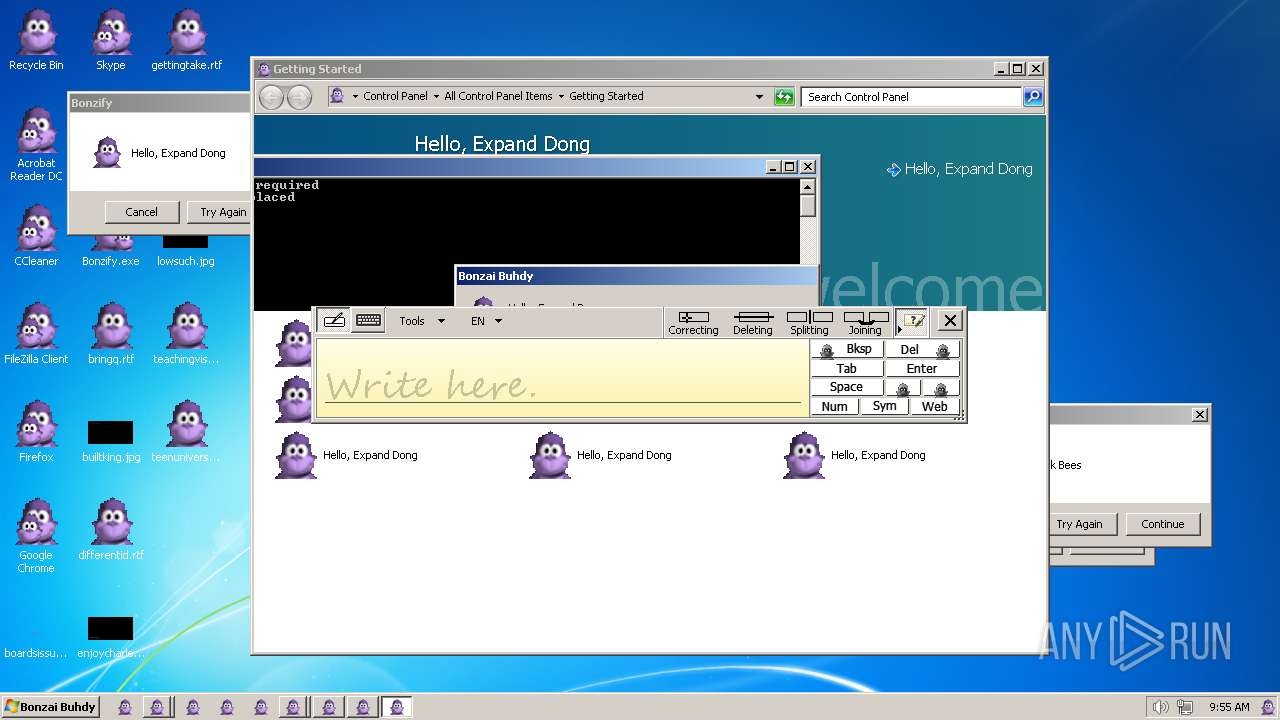Select the Firefox desktop shortcut
The width and height of the screenshot is (1280, 720).
(36, 432)
